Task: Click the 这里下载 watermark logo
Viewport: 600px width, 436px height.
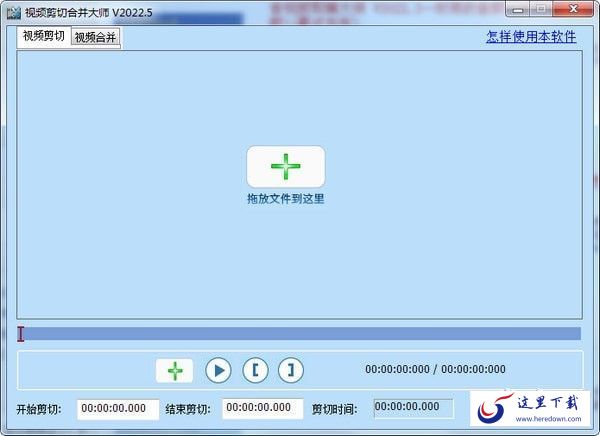Action: [x=532, y=410]
